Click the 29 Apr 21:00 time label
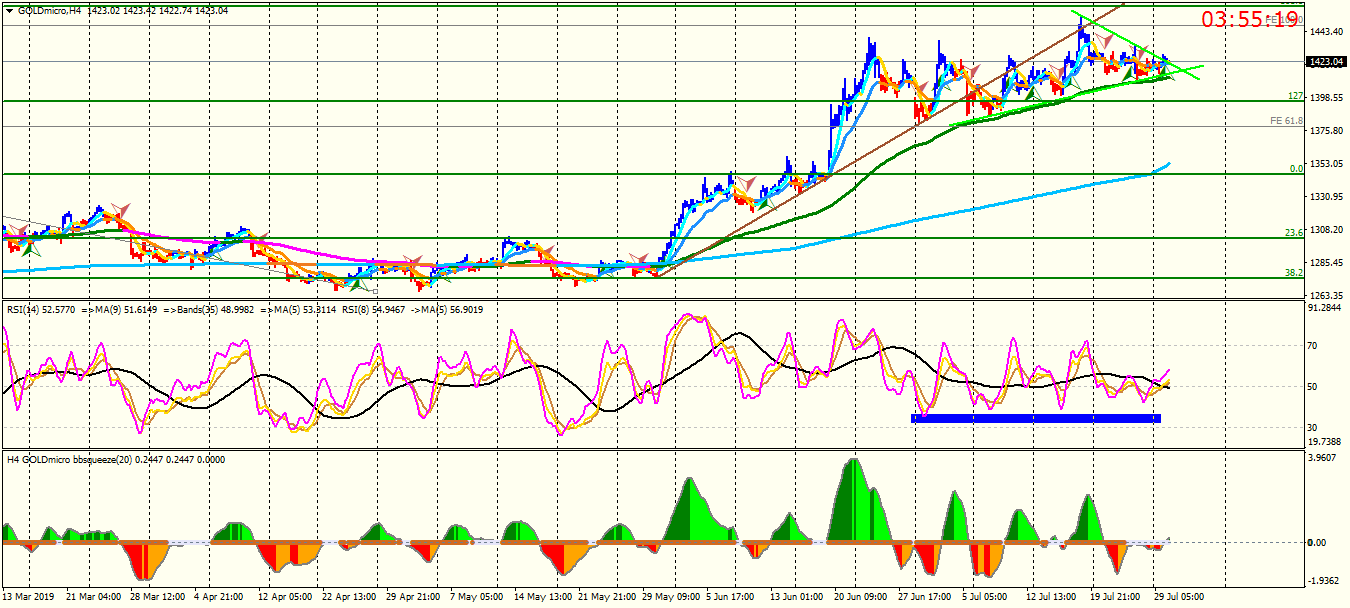1350x608 pixels. [x=415, y=597]
